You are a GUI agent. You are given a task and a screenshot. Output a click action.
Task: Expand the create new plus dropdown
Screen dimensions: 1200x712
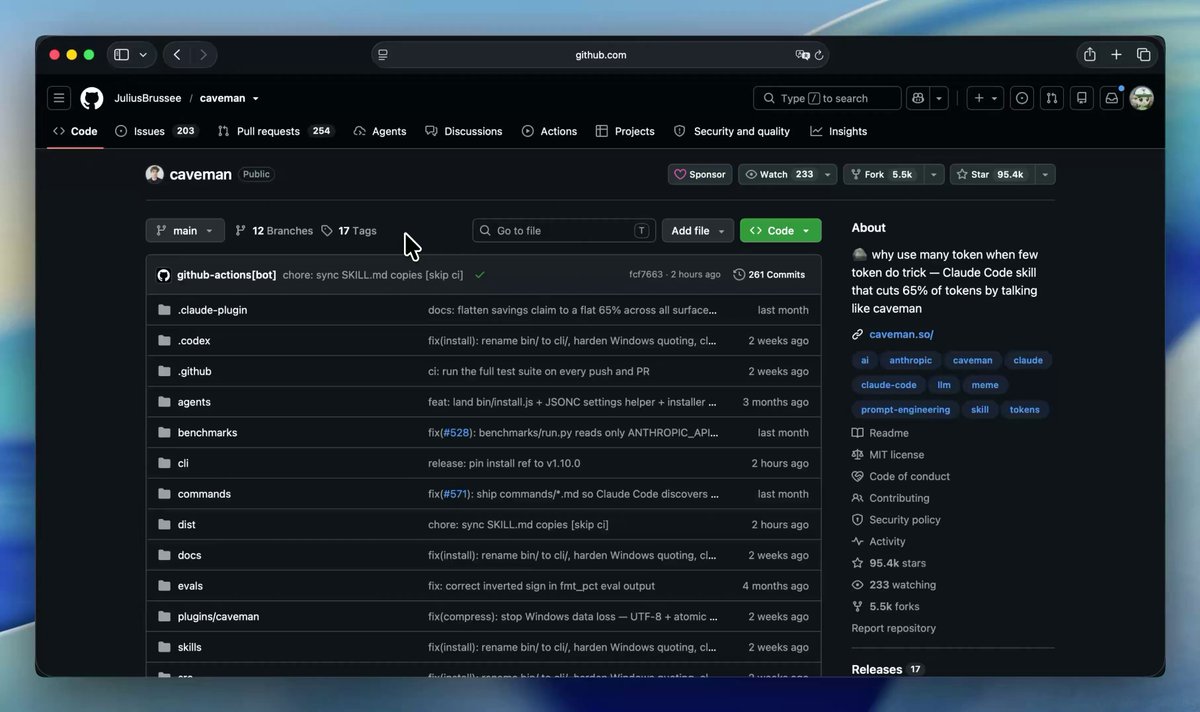985,98
